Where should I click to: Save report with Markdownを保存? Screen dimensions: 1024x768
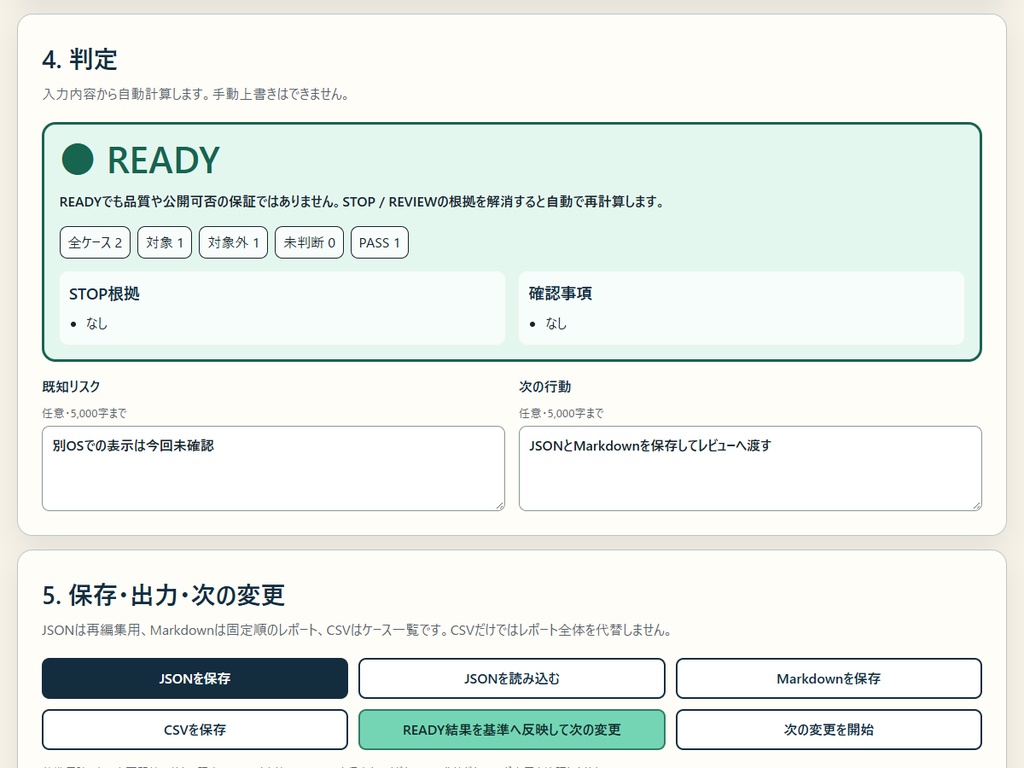[829, 679]
